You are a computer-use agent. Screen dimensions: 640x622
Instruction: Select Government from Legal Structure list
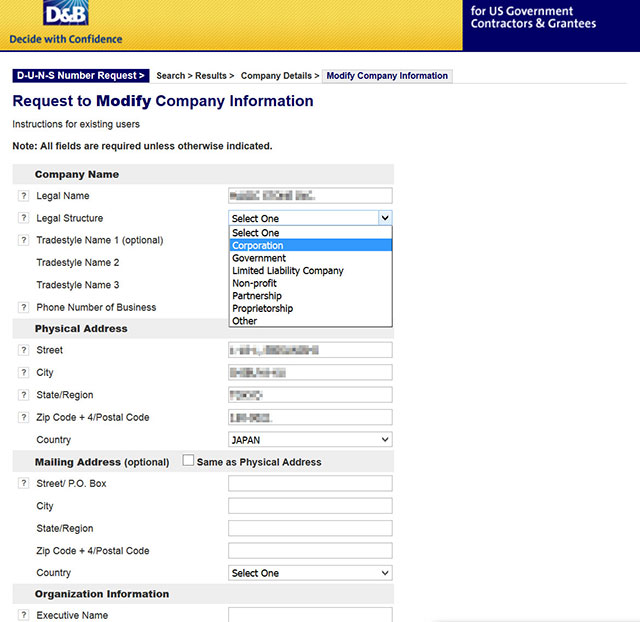click(x=310, y=258)
